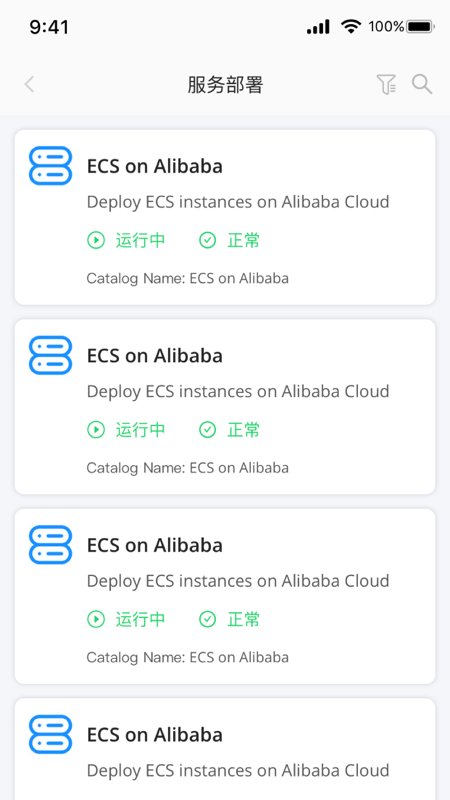Select 运行中 status in third card
Screen dimensions: 450x800
pos(140,619)
